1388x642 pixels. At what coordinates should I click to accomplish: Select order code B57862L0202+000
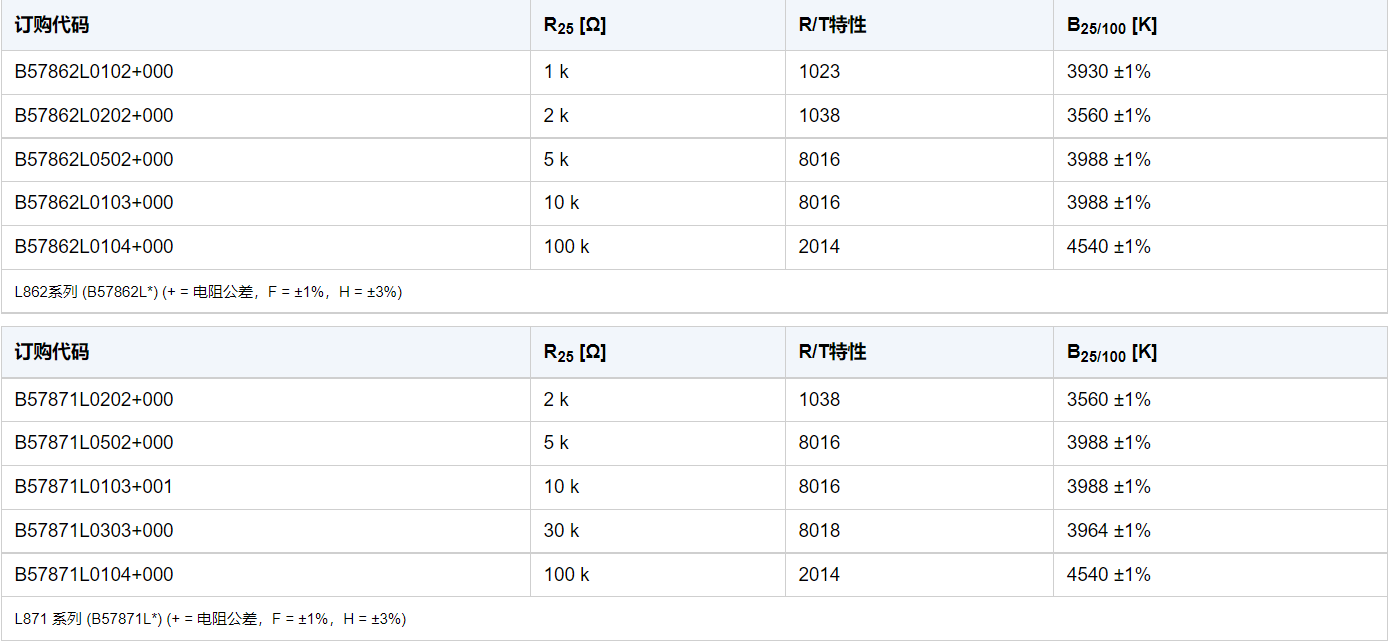[94, 116]
